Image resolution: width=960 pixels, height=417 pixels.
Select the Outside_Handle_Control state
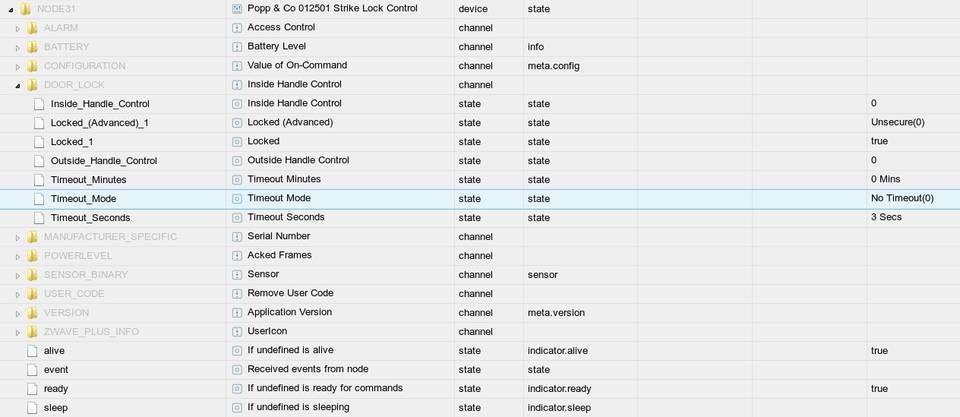coord(104,161)
